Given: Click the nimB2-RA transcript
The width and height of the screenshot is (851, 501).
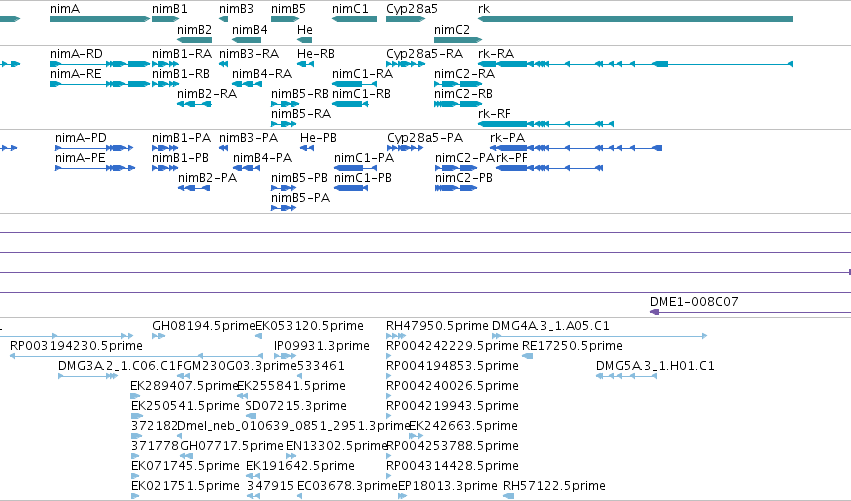Looking at the screenshot, I should [x=194, y=104].
